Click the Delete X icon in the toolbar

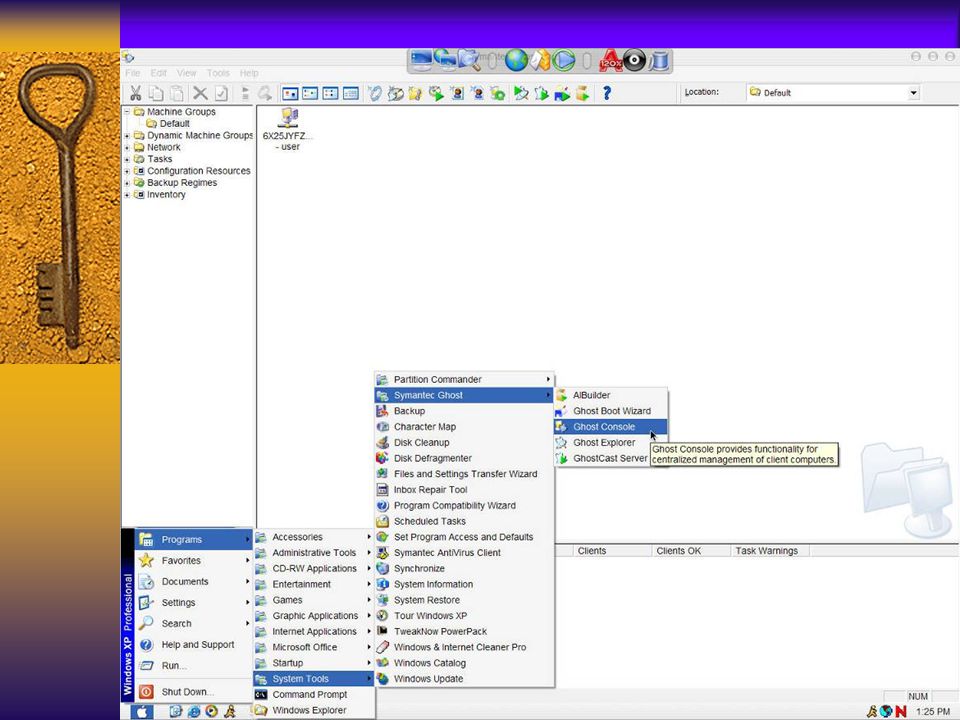(200, 93)
